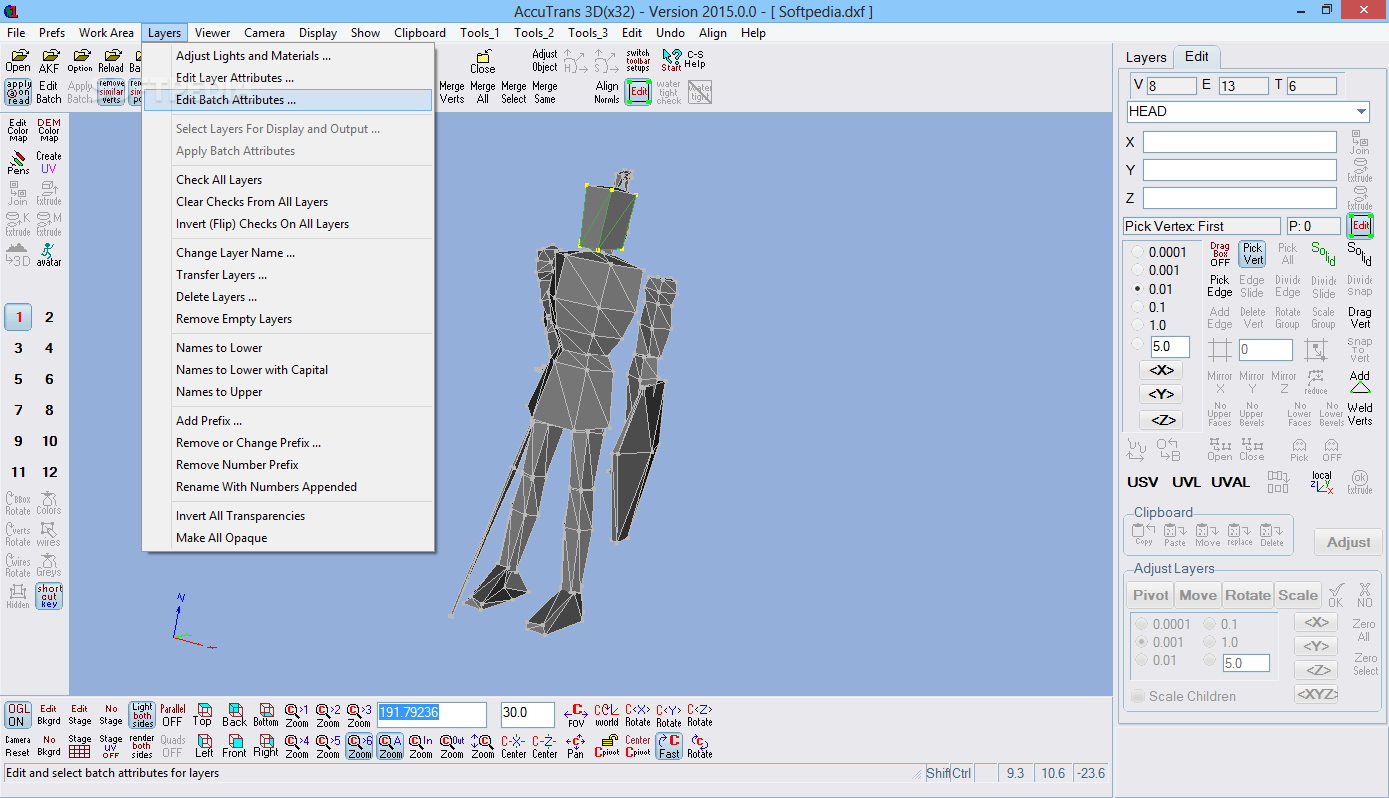Click the Camera Pan icon

point(575,746)
